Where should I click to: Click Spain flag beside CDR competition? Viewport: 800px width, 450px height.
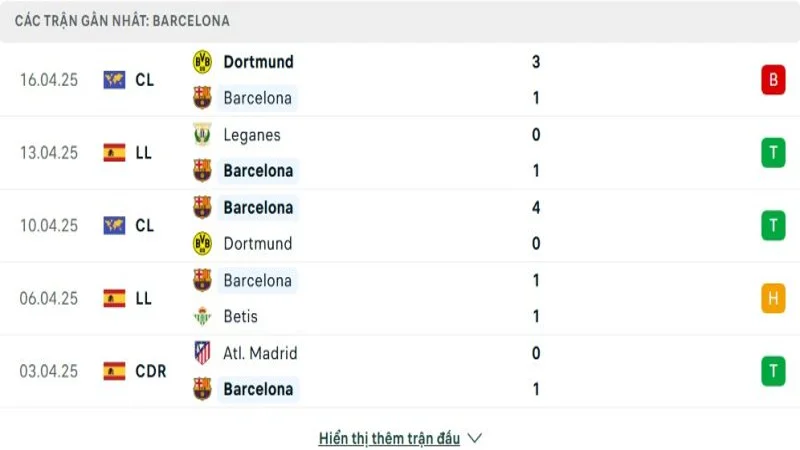pos(114,371)
